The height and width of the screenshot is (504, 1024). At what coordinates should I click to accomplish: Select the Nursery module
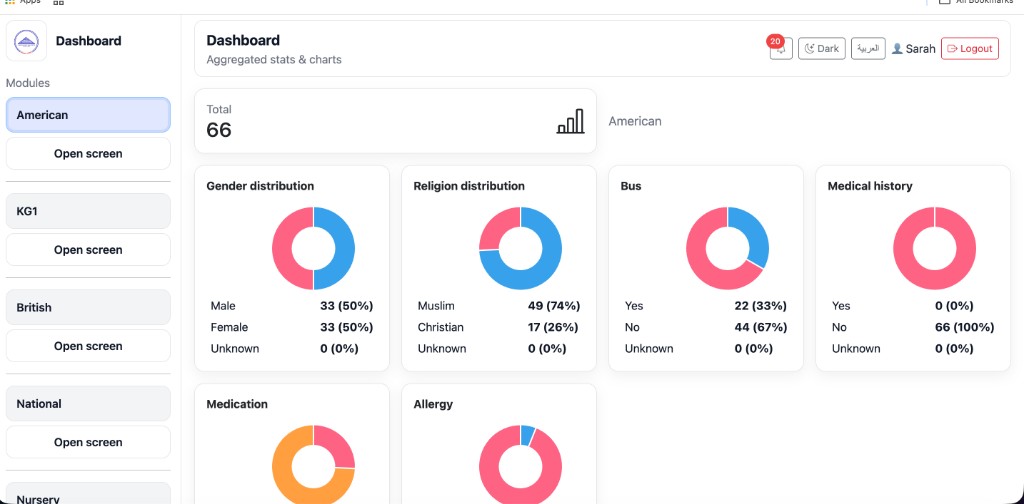coord(88,494)
